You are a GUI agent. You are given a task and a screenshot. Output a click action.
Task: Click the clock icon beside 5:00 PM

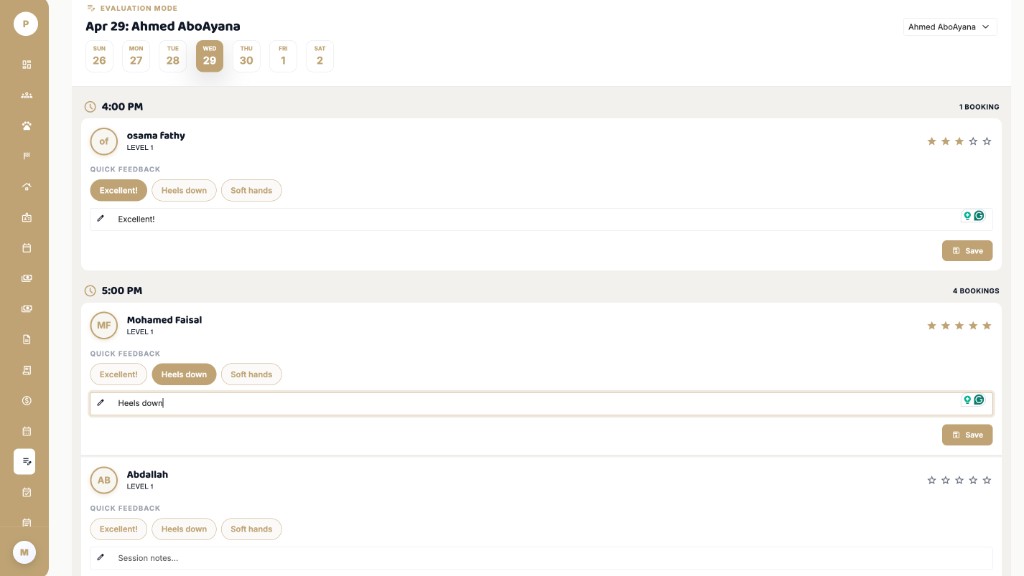pyautogui.click(x=90, y=291)
